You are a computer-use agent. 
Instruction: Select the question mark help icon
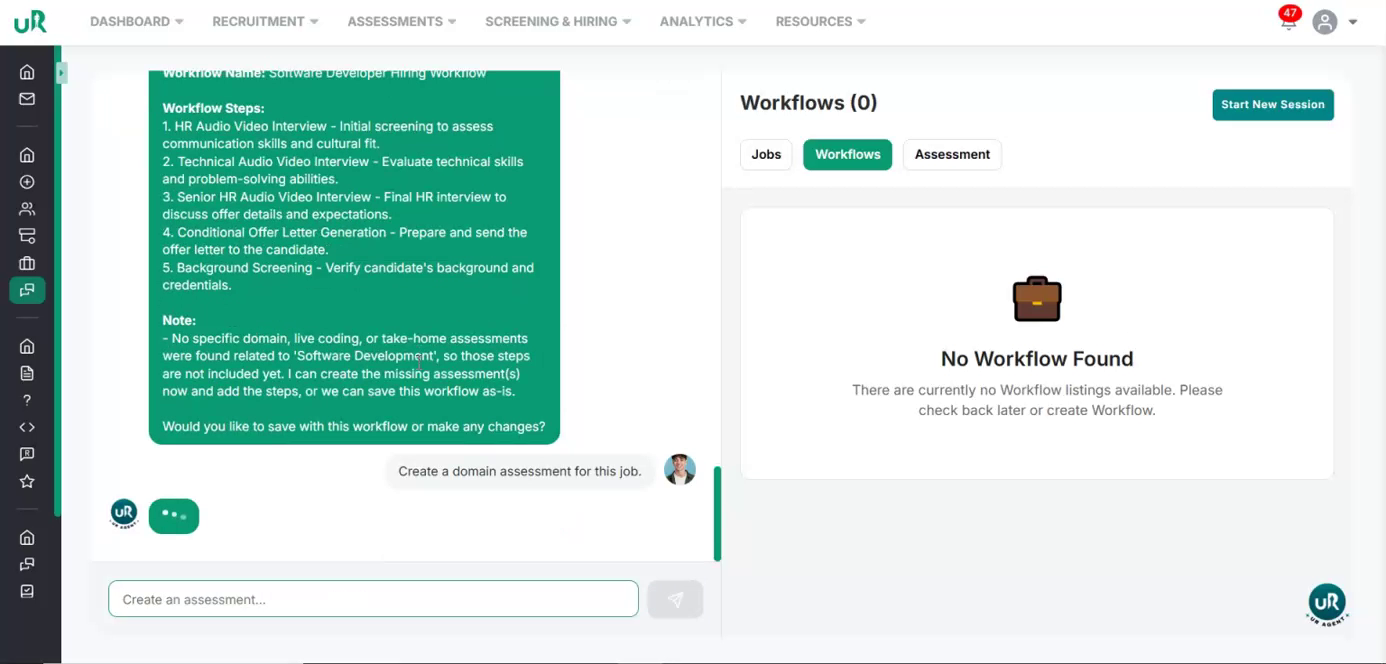tap(27, 400)
